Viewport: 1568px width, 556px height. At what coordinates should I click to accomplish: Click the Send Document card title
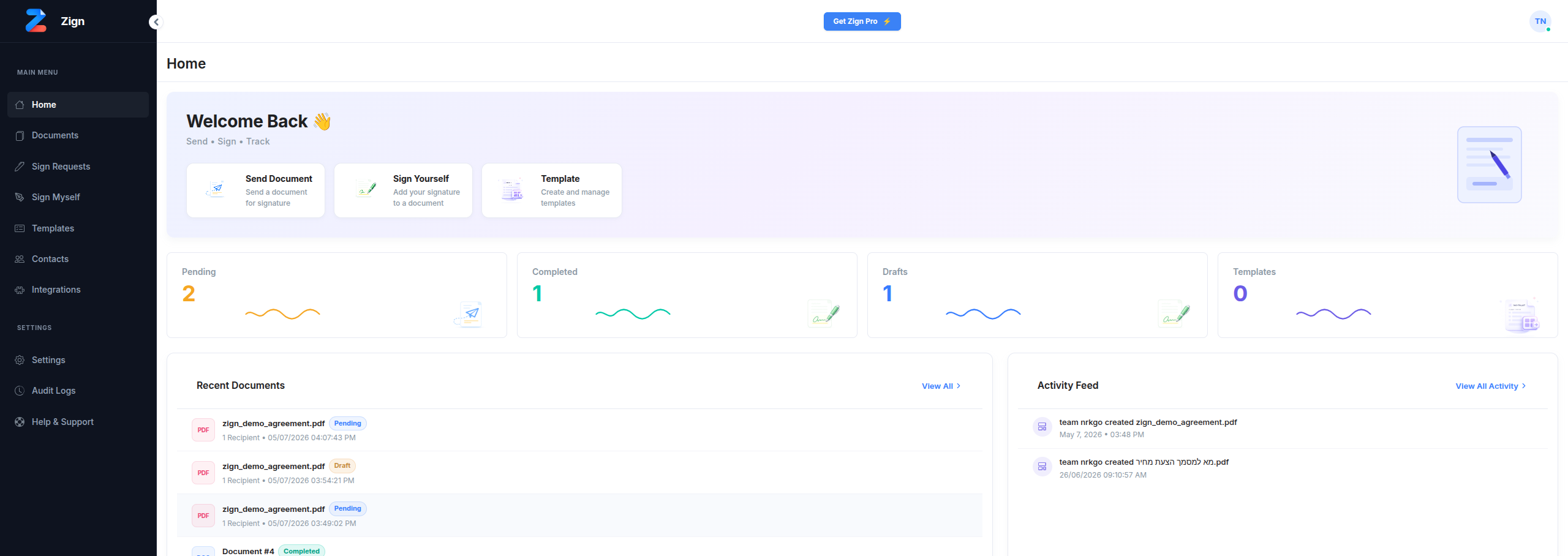point(279,179)
